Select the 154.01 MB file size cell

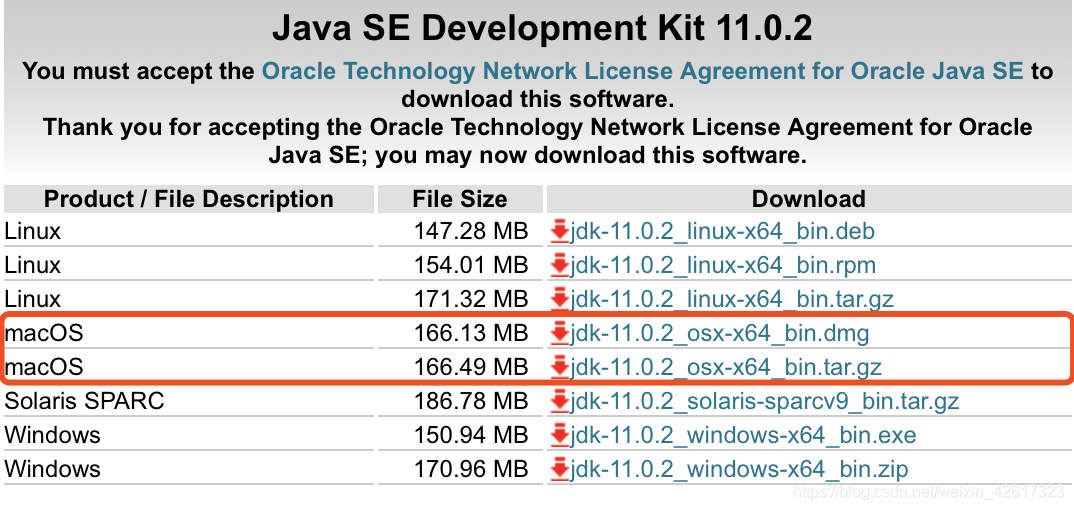point(460,265)
